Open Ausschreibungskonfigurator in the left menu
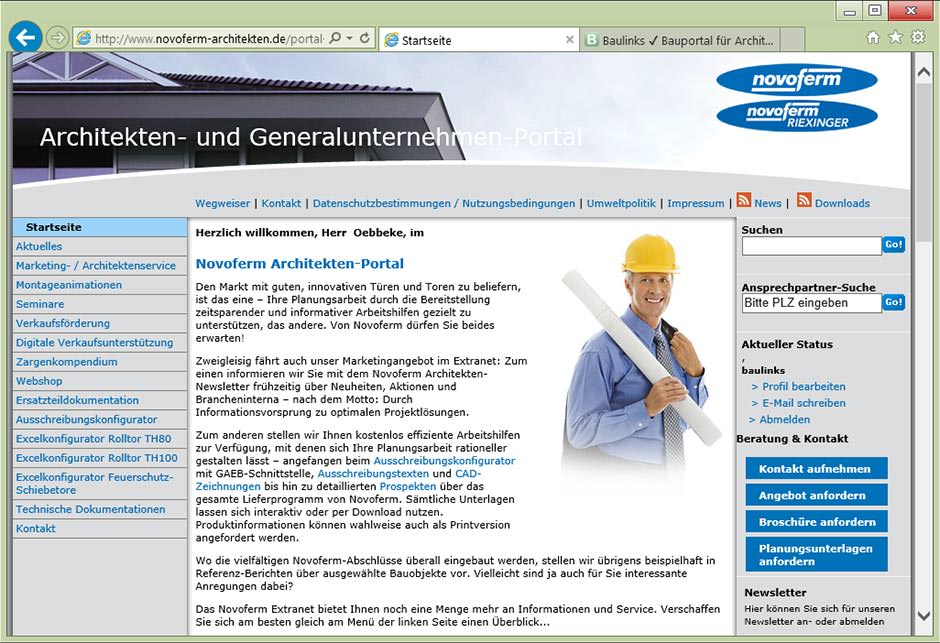The height and width of the screenshot is (643, 940). pos(100,419)
